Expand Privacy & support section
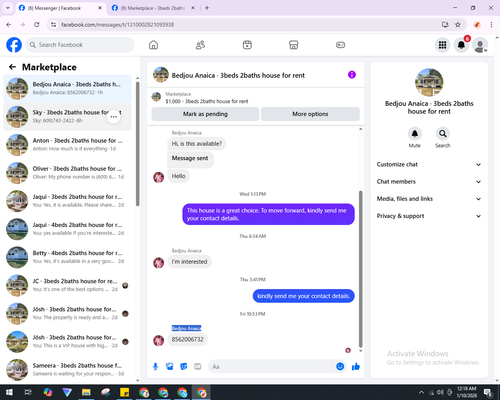 pyautogui.click(x=429, y=216)
